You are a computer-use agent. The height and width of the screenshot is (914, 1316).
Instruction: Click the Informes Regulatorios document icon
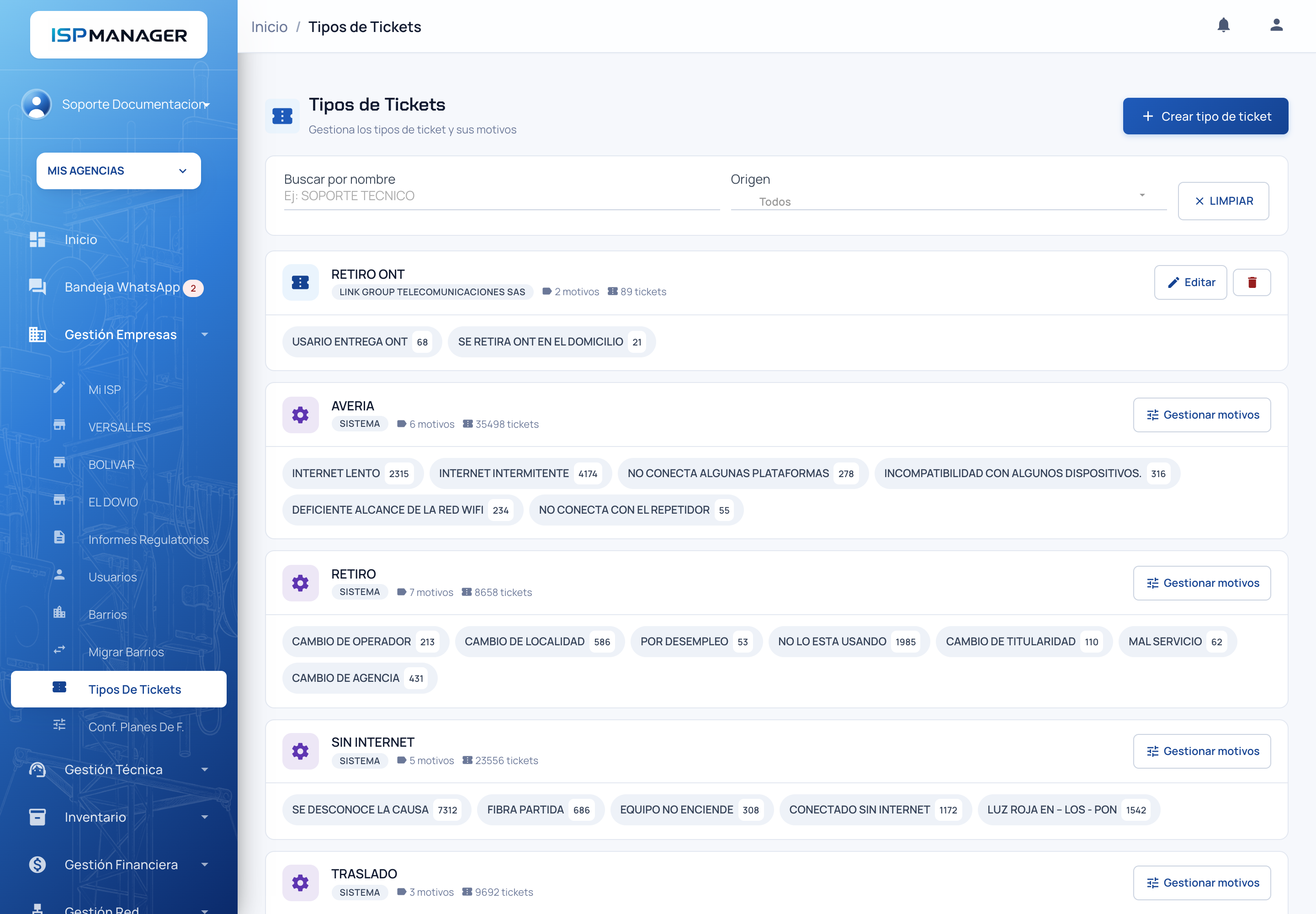tap(59, 537)
